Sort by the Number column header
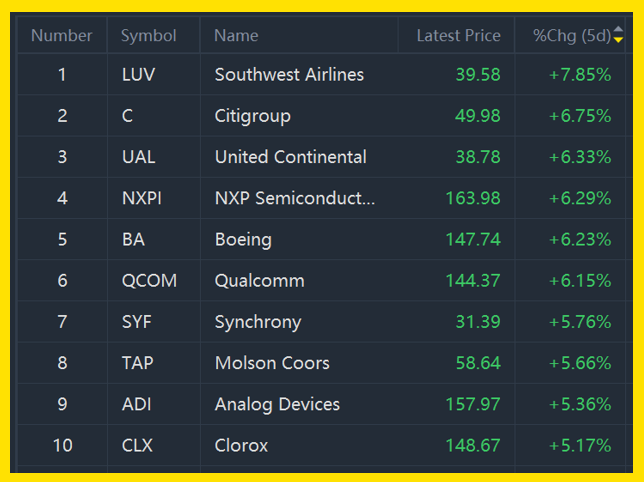The image size is (644, 482). click(x=61, y=36)
